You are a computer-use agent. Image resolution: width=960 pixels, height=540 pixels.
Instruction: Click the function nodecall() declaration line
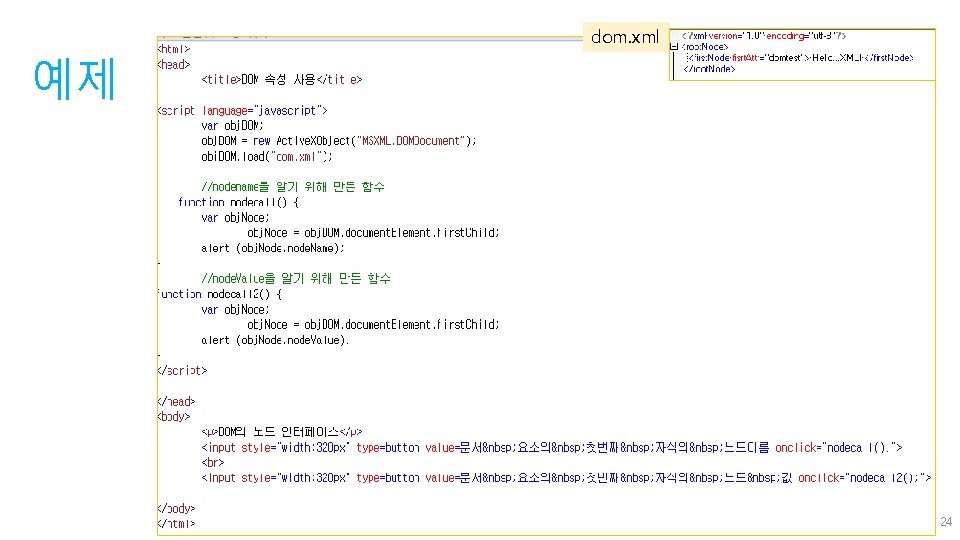point(238,202)
